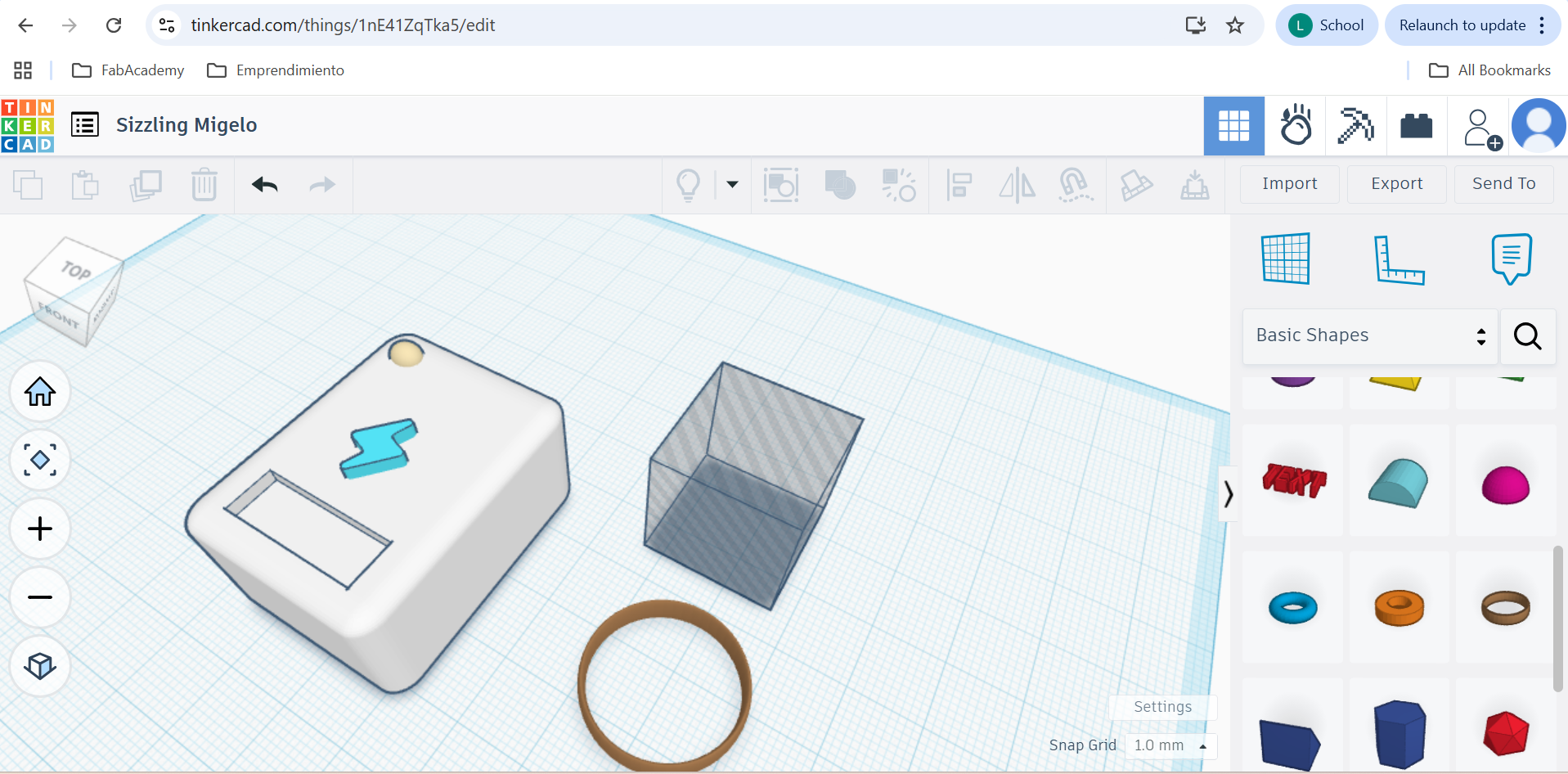Click the Copy tool icon
The width and height of the screenshot is (1568, 774).
[28, 185]
